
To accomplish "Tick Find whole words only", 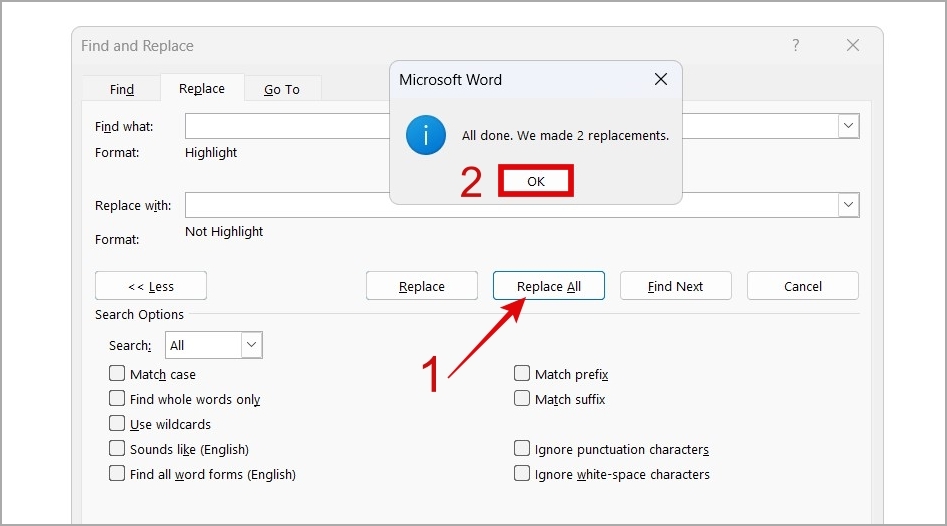I will pyautogui.click(x=117, y=398).
